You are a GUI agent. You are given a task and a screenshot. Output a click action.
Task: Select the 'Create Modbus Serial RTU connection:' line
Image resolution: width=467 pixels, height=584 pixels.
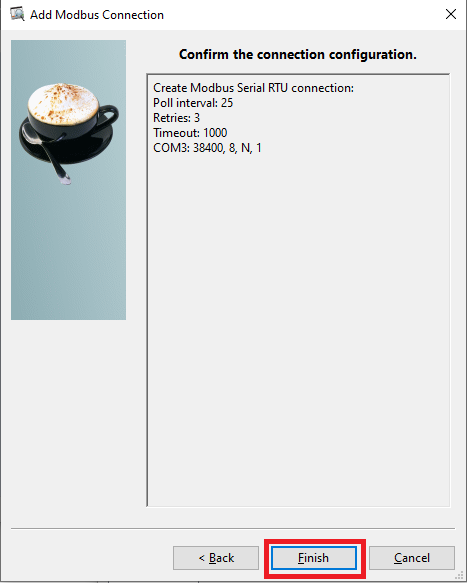coord(253,88)
